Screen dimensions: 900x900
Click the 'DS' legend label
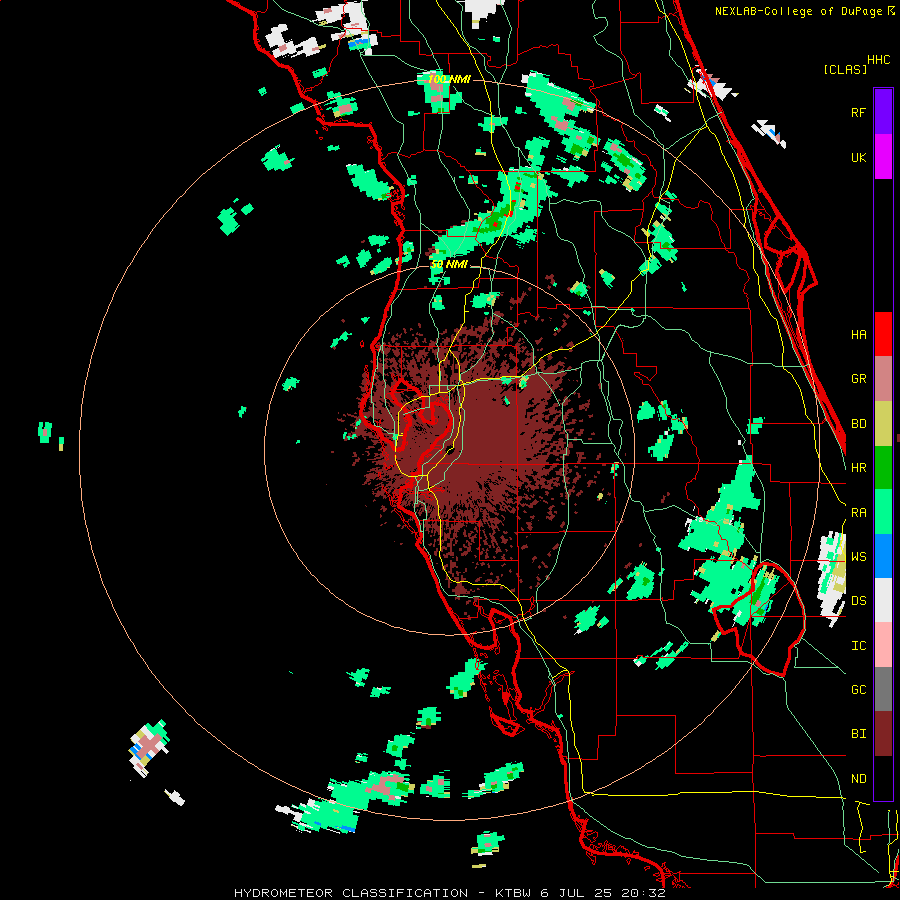(858, 601)
